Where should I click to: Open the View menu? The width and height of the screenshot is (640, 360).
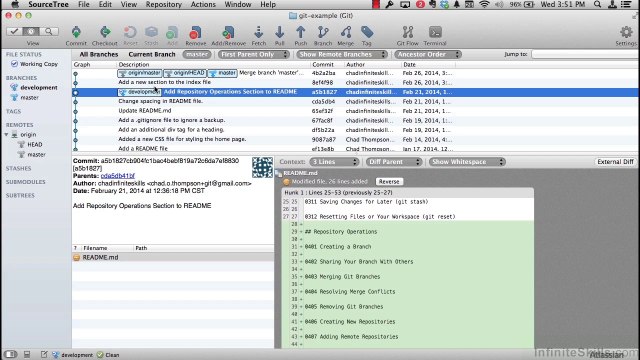point(129,4)
